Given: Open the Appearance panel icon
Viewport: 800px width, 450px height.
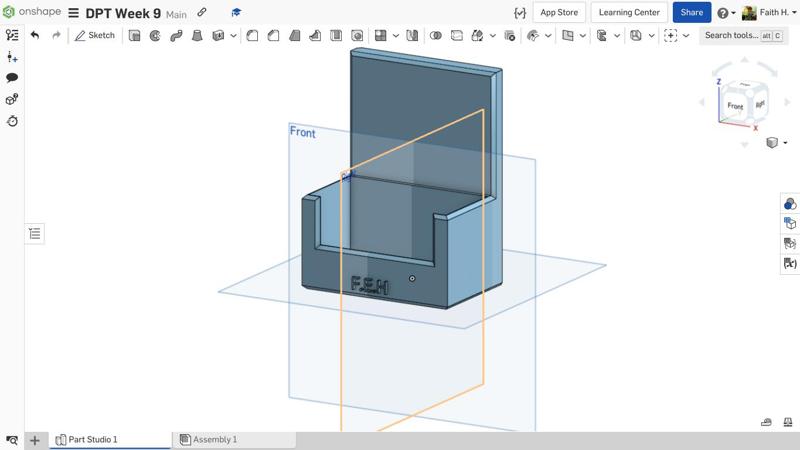Looking at the screenshot, I should [x=790, y=204].
